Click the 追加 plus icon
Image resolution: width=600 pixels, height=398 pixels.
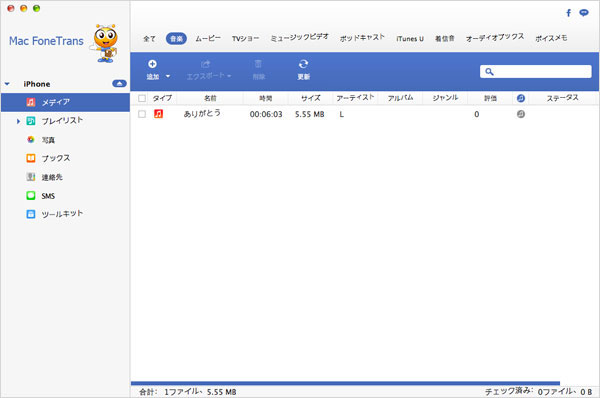[152, 64]
